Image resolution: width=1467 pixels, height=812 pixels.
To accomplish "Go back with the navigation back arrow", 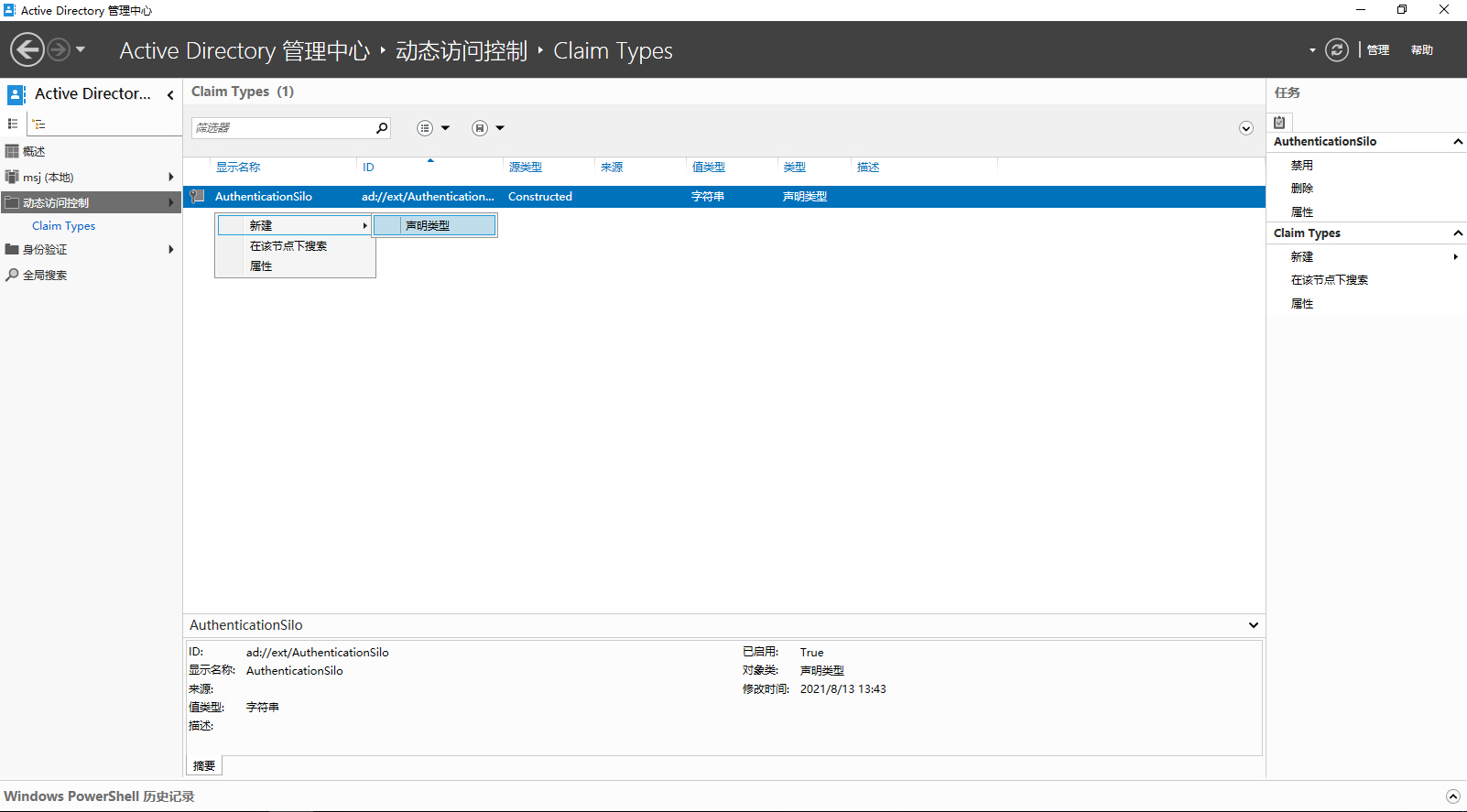I will tap(27, 49).
